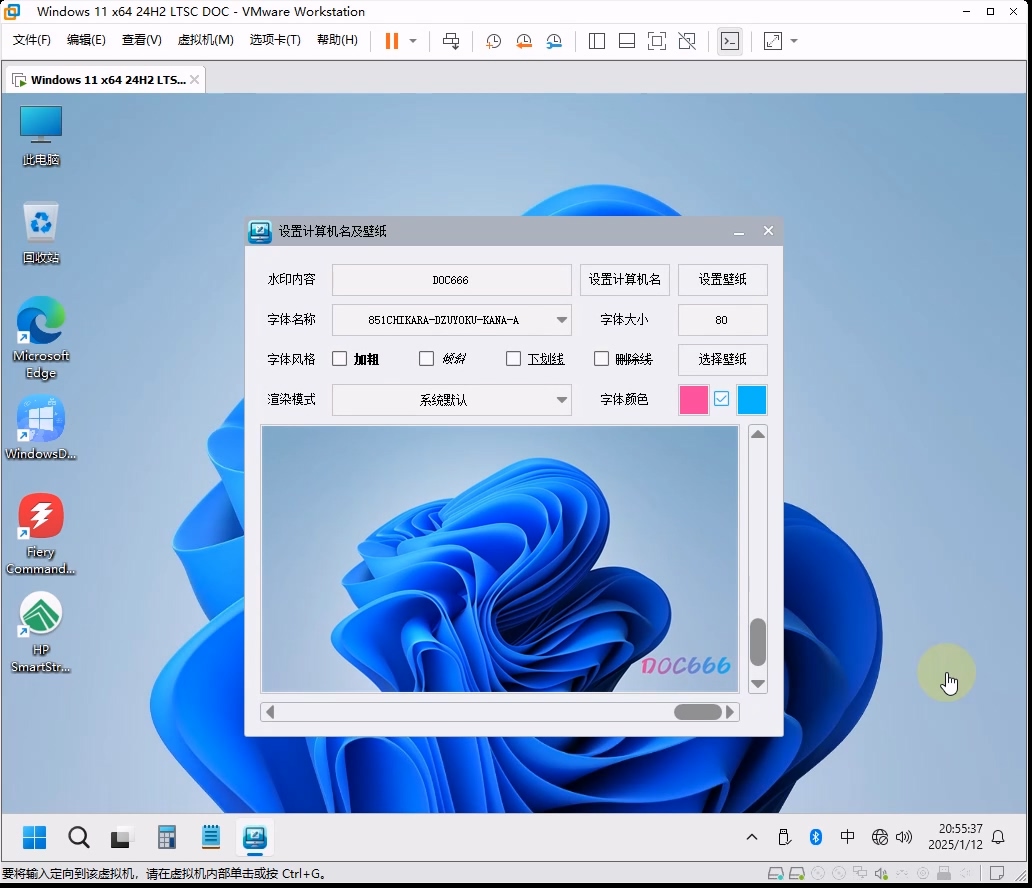Open the 虚拟机(M) menu
The height and width of the screenshot is (888, 1032).
tap(205, 39)
